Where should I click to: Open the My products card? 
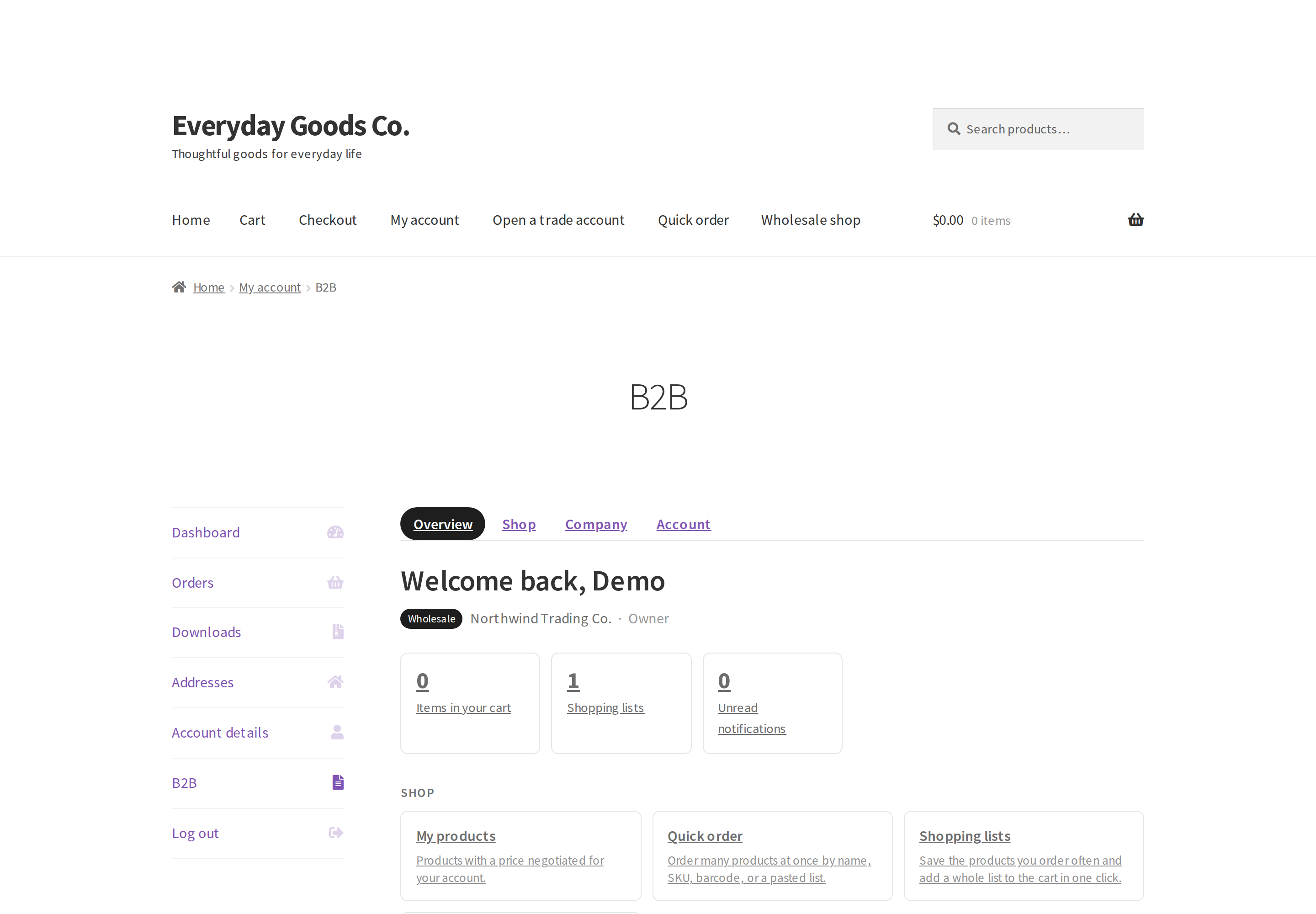coord(520,856)
